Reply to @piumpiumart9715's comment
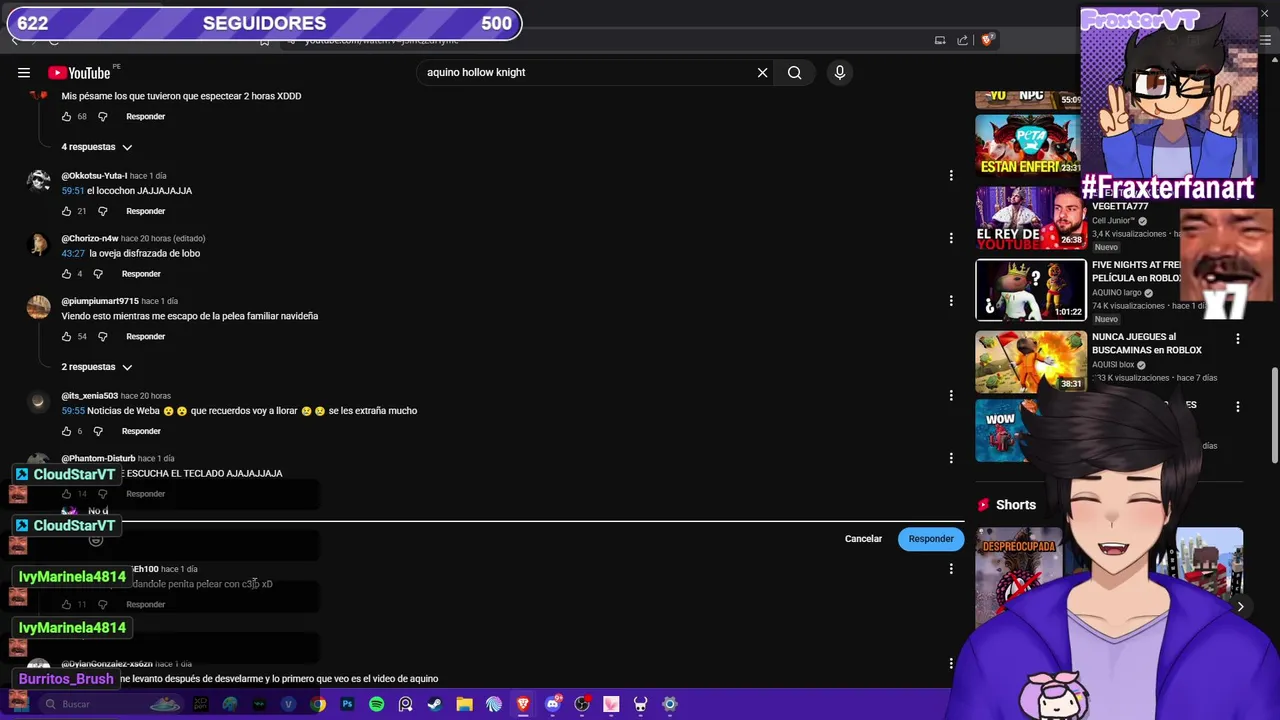Image resolution: width=1280 pixels, height=720 pixels. click(145, 336)
